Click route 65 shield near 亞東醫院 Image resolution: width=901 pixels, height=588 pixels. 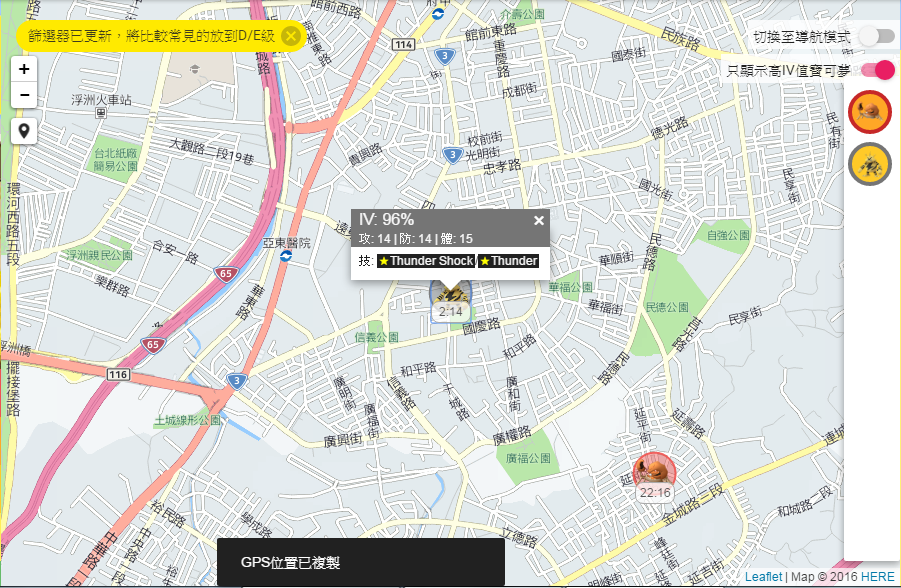[226, 274]
